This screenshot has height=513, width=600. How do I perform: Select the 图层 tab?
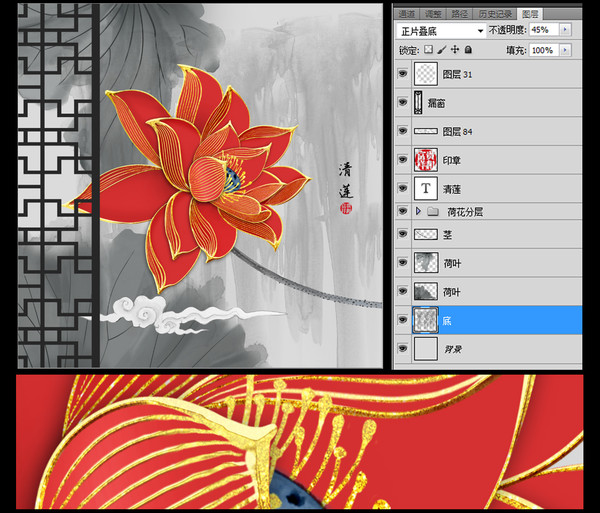pos(530,14)
